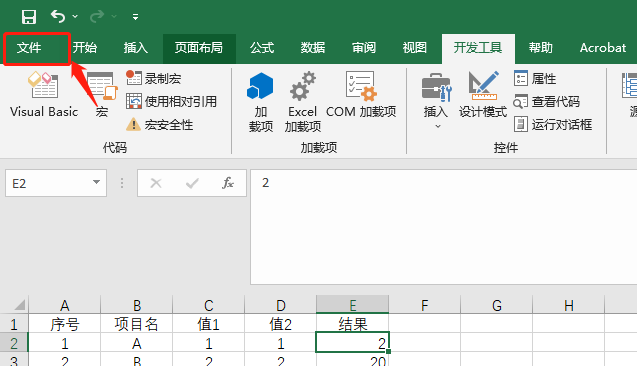Image resolution: width=637 pixels, height=366 pixels.
Task: Open 宏安全性 settings
Action: coord(160,124)
